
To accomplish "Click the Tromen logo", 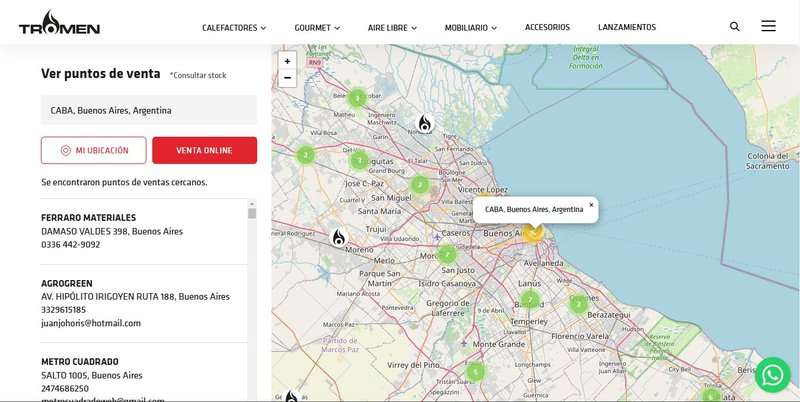I will [x=59, y=22].
